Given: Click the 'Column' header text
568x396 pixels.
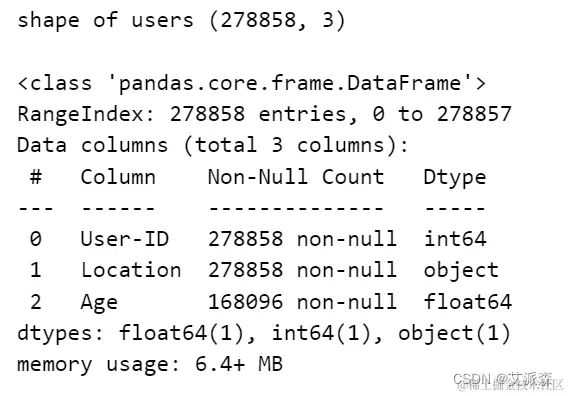Looking at the screenshot, I should [x=118, y=177].
